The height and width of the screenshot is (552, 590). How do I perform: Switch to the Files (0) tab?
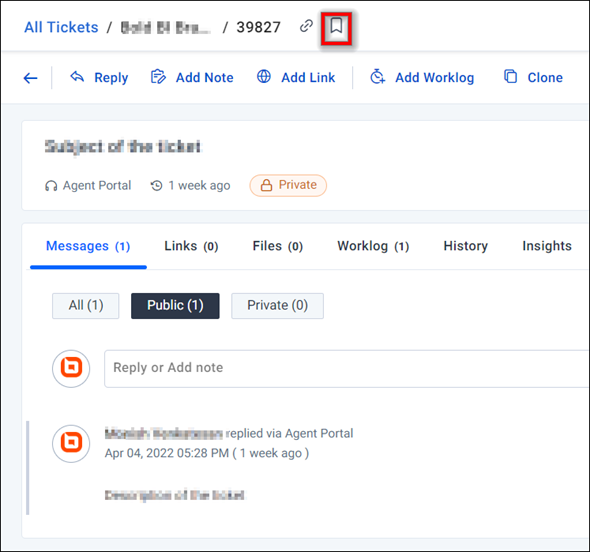pos(278,246)
